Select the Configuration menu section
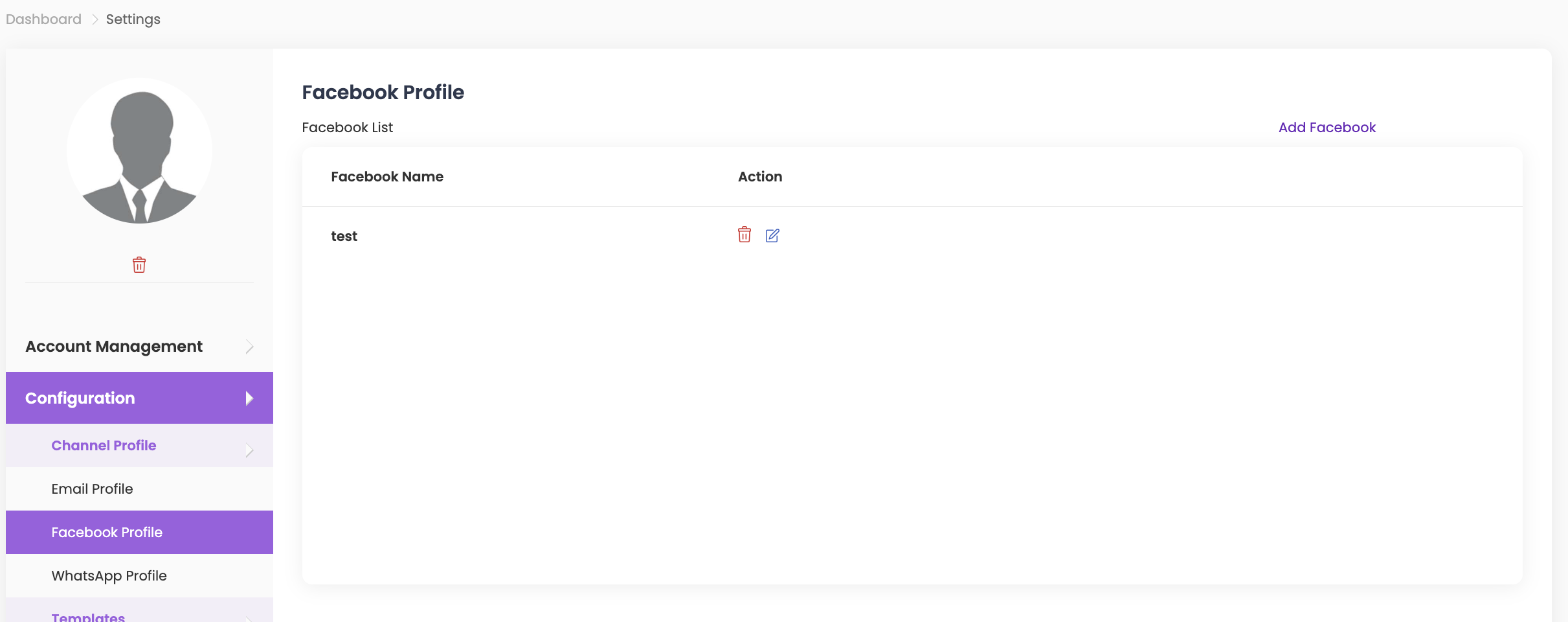Viewport: 1568px width, 622px height. [x=80, y=398]
